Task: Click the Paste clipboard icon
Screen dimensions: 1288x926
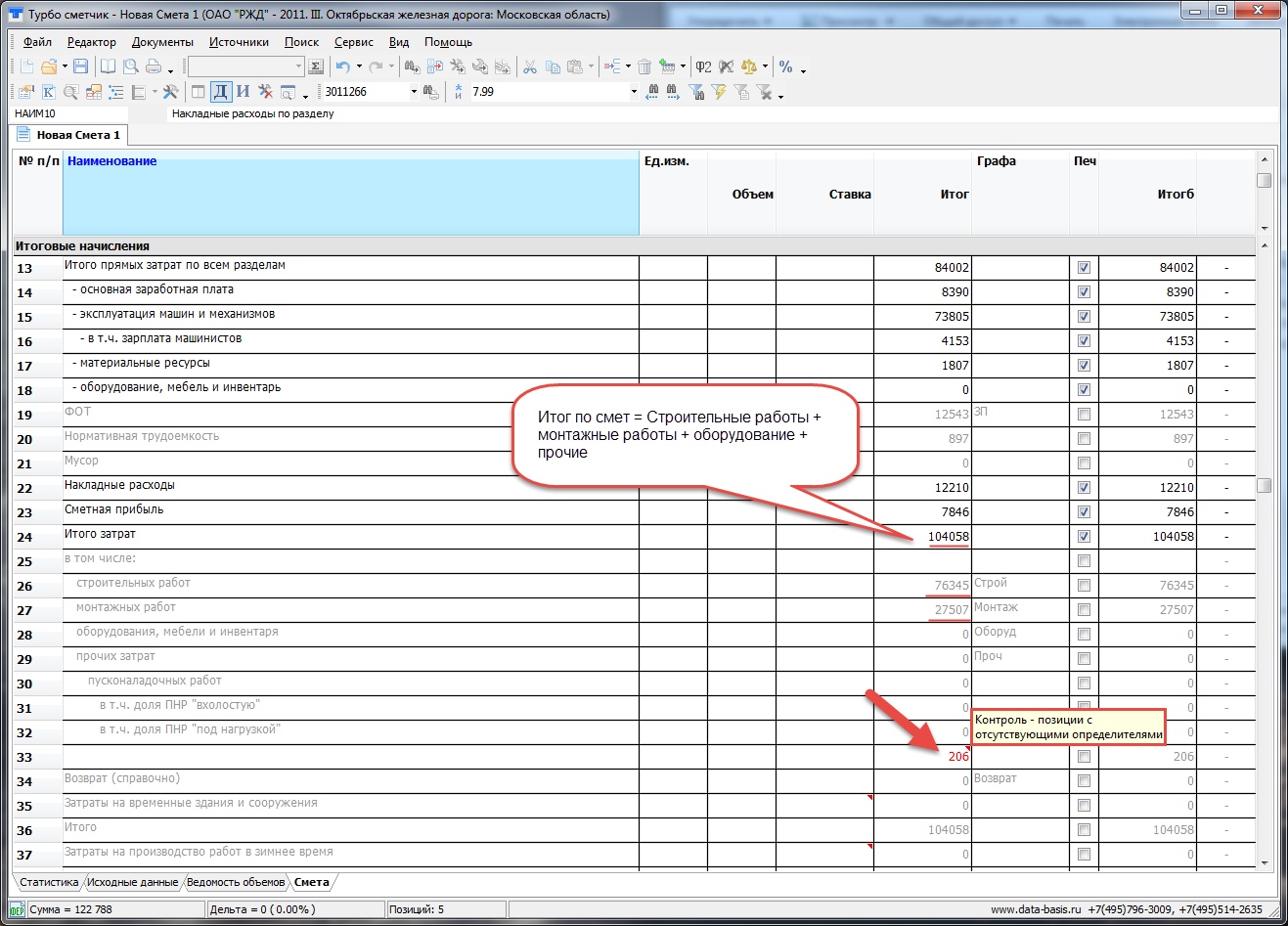Action: tap(575, 66)
